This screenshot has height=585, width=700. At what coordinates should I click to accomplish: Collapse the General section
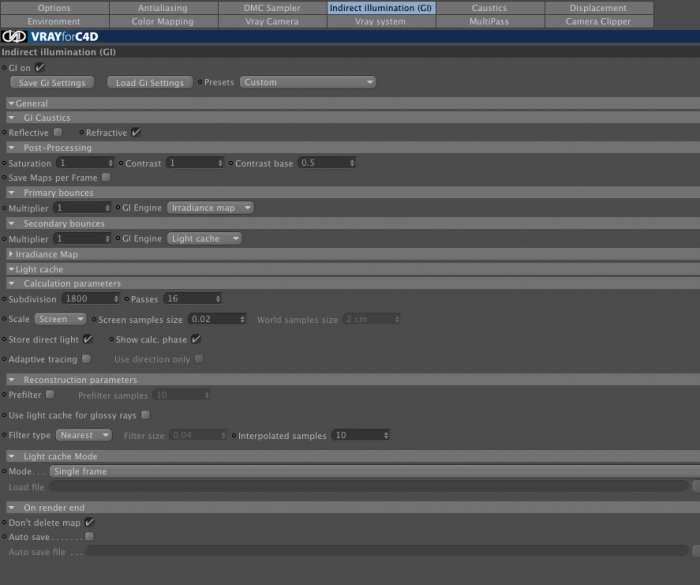[12, 104]
